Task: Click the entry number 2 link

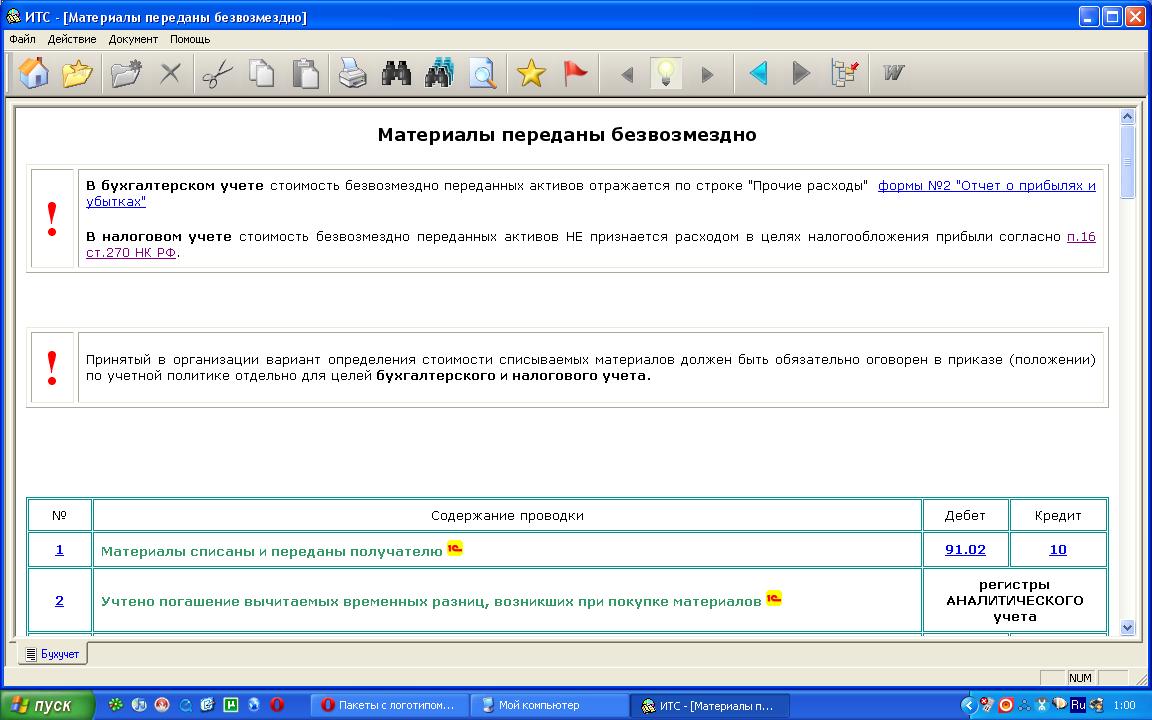Action: click(59, 601)
